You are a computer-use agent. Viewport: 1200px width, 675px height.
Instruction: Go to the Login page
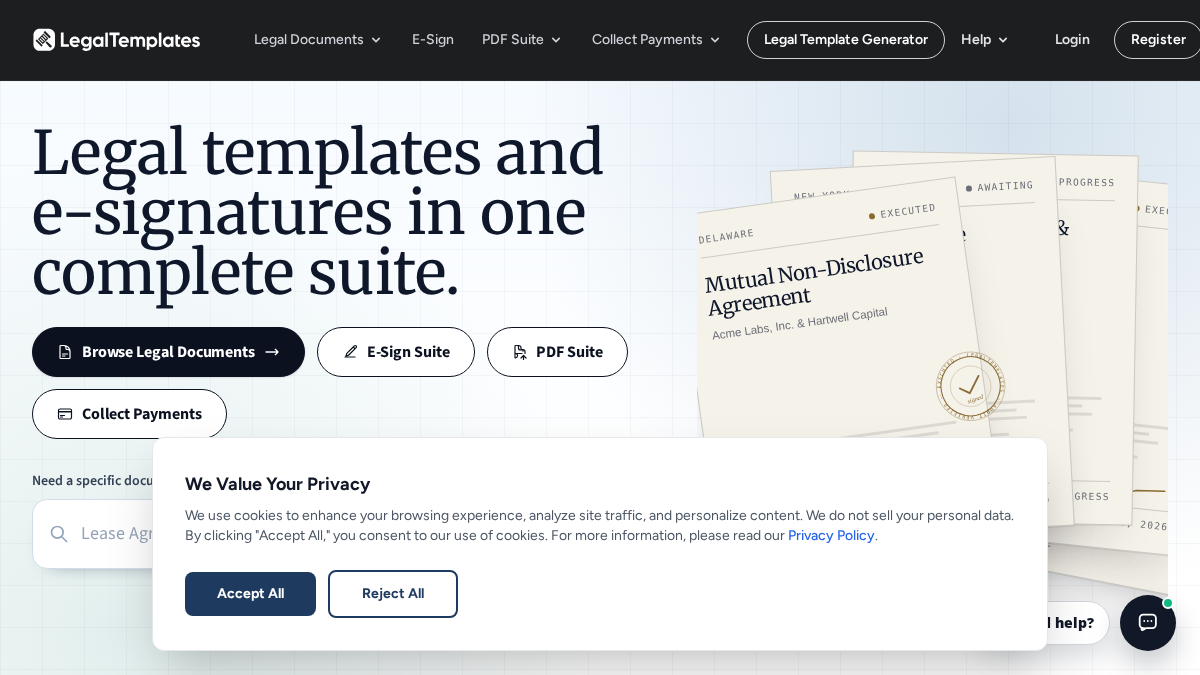(1072, 40)
